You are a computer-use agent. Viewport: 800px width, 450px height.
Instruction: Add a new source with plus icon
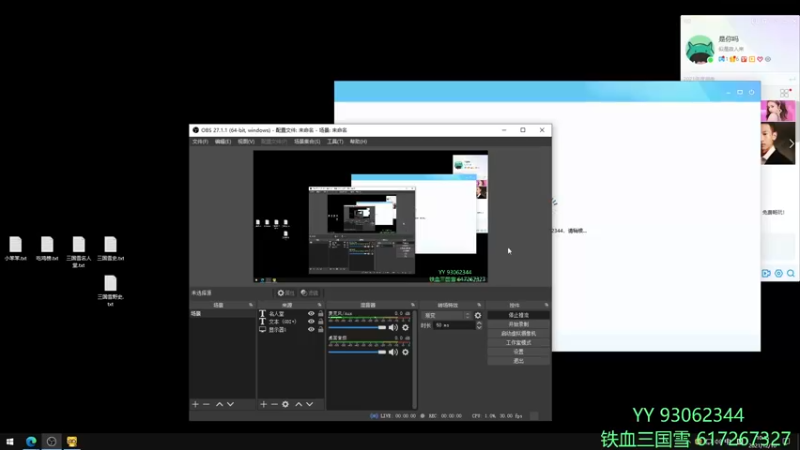coord(263,404)
